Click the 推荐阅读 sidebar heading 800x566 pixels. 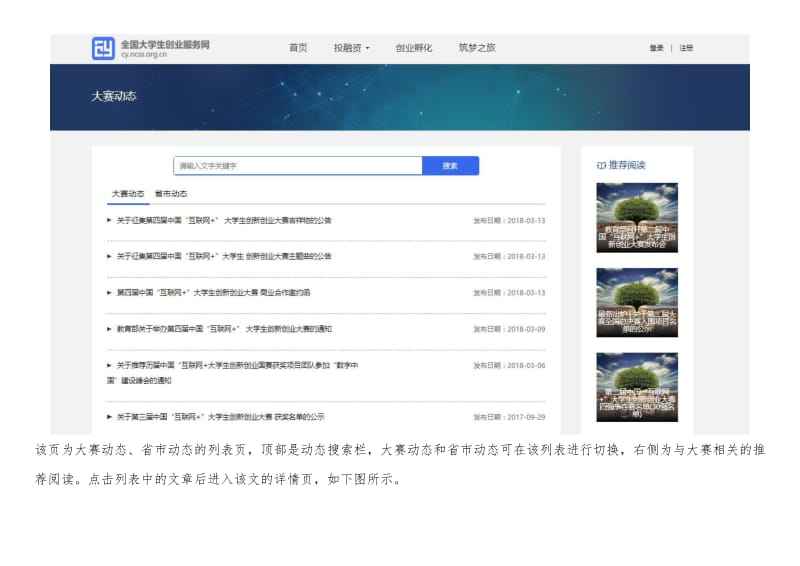627,165
